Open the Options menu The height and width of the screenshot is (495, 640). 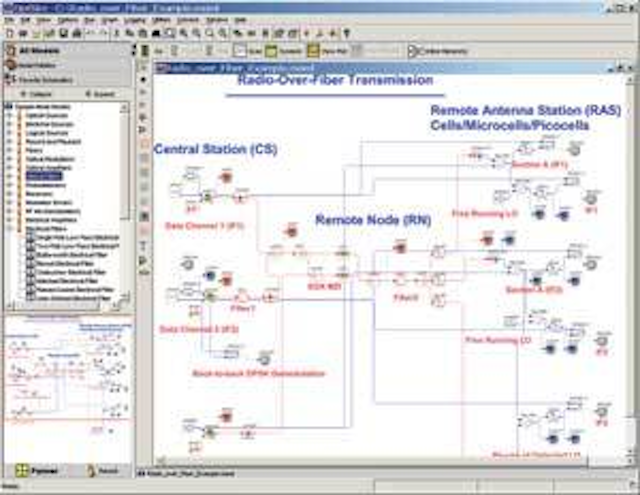click(x=68, y=20)
